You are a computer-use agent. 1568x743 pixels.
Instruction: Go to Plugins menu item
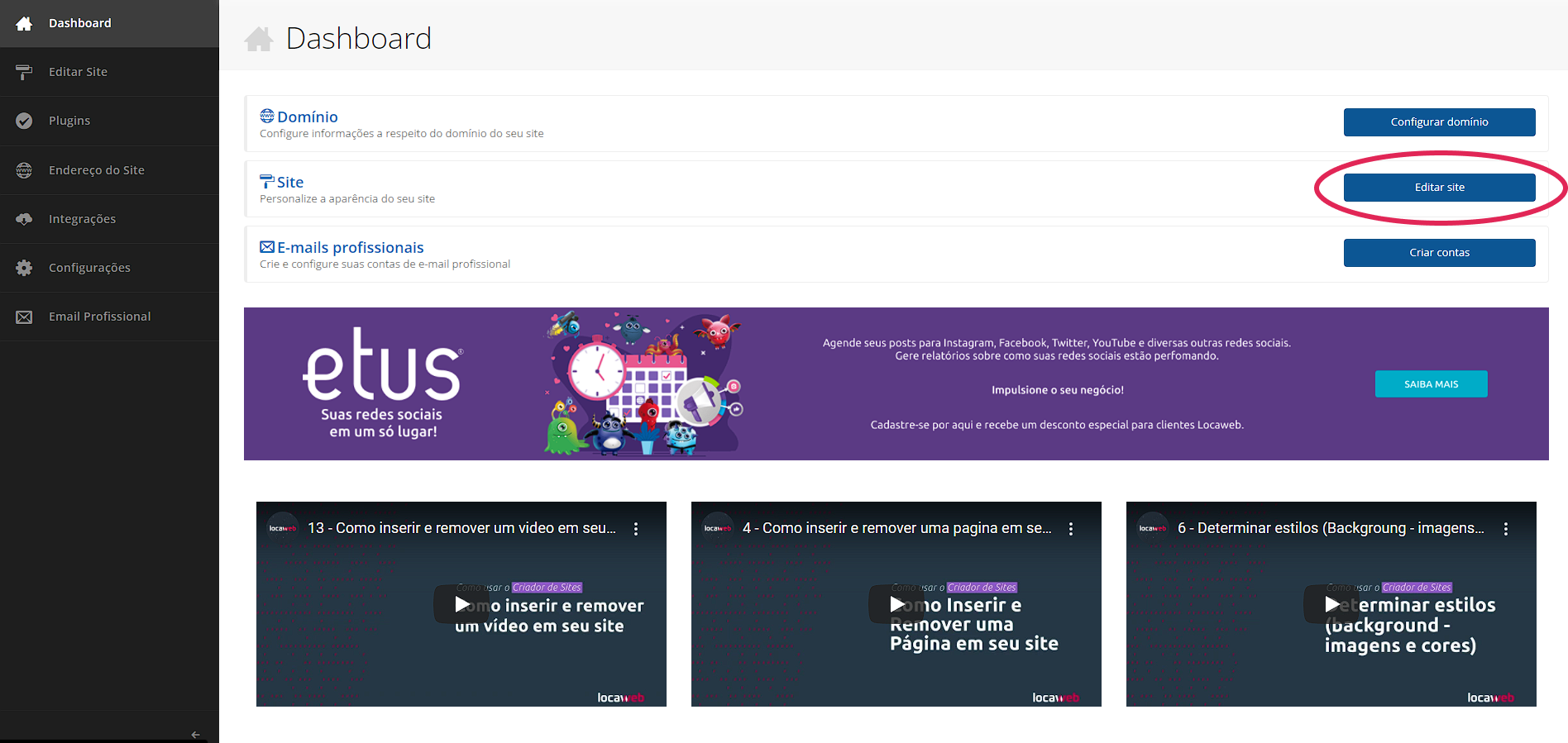[109, 121]
